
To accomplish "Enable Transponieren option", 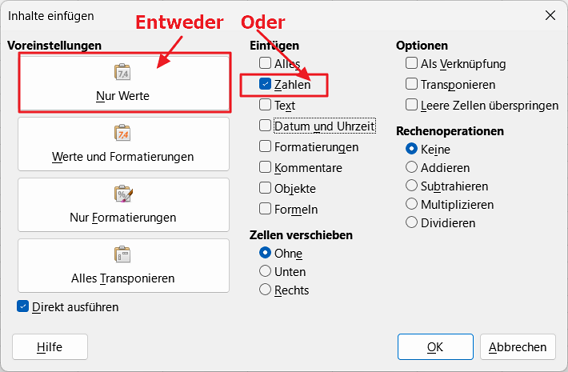I will click(x=412, y=84).
